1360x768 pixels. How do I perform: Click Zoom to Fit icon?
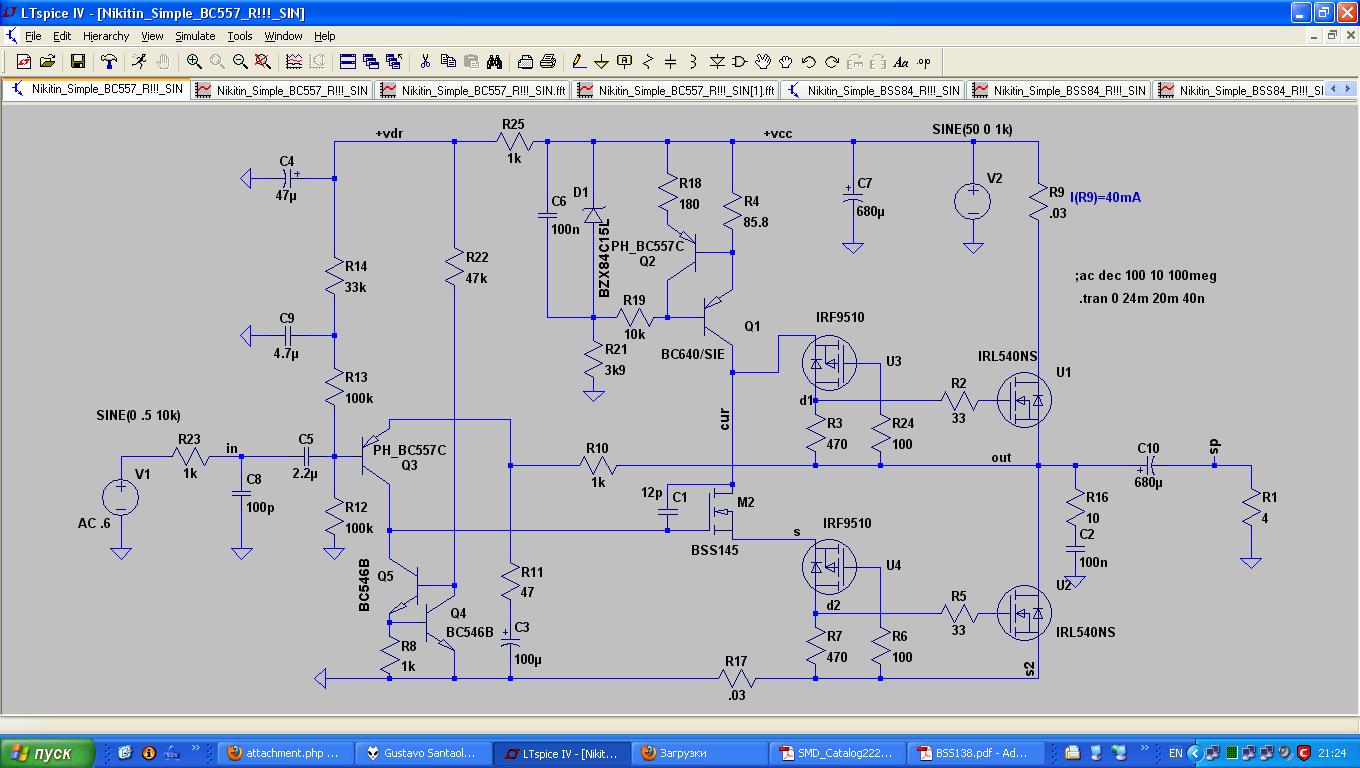click(263, 62)
